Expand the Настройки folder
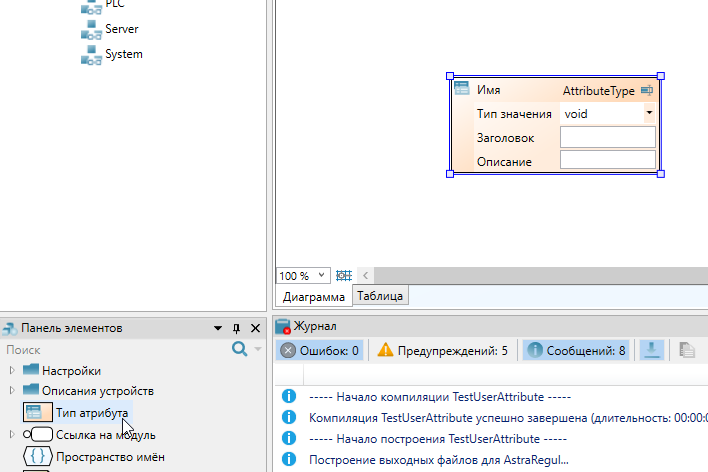Viewport: 708px width, 472px height. pyautogui.click(x=12, y=370)
